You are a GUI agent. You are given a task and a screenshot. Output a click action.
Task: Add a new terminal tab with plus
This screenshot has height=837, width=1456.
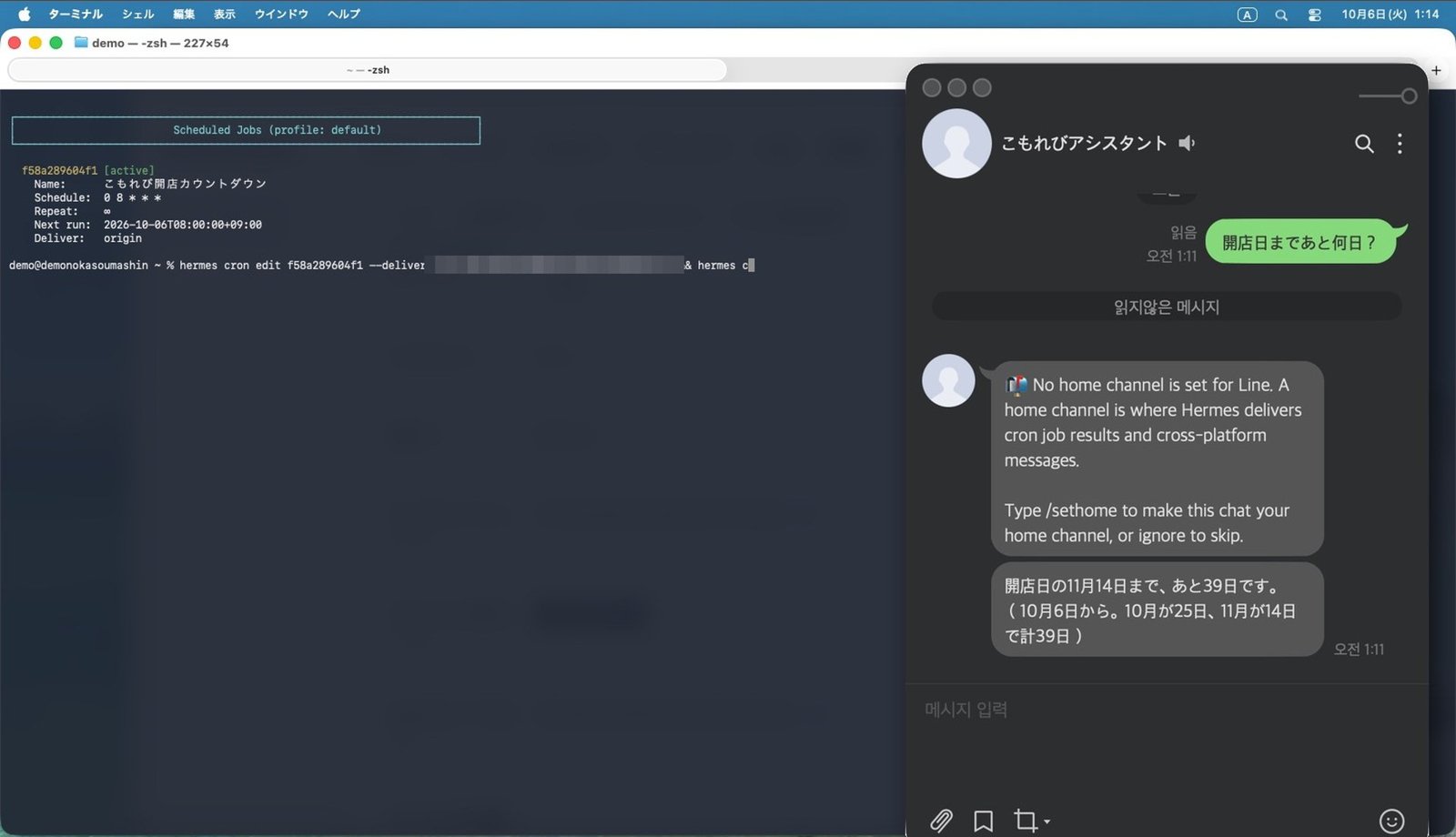(1436, 70)
